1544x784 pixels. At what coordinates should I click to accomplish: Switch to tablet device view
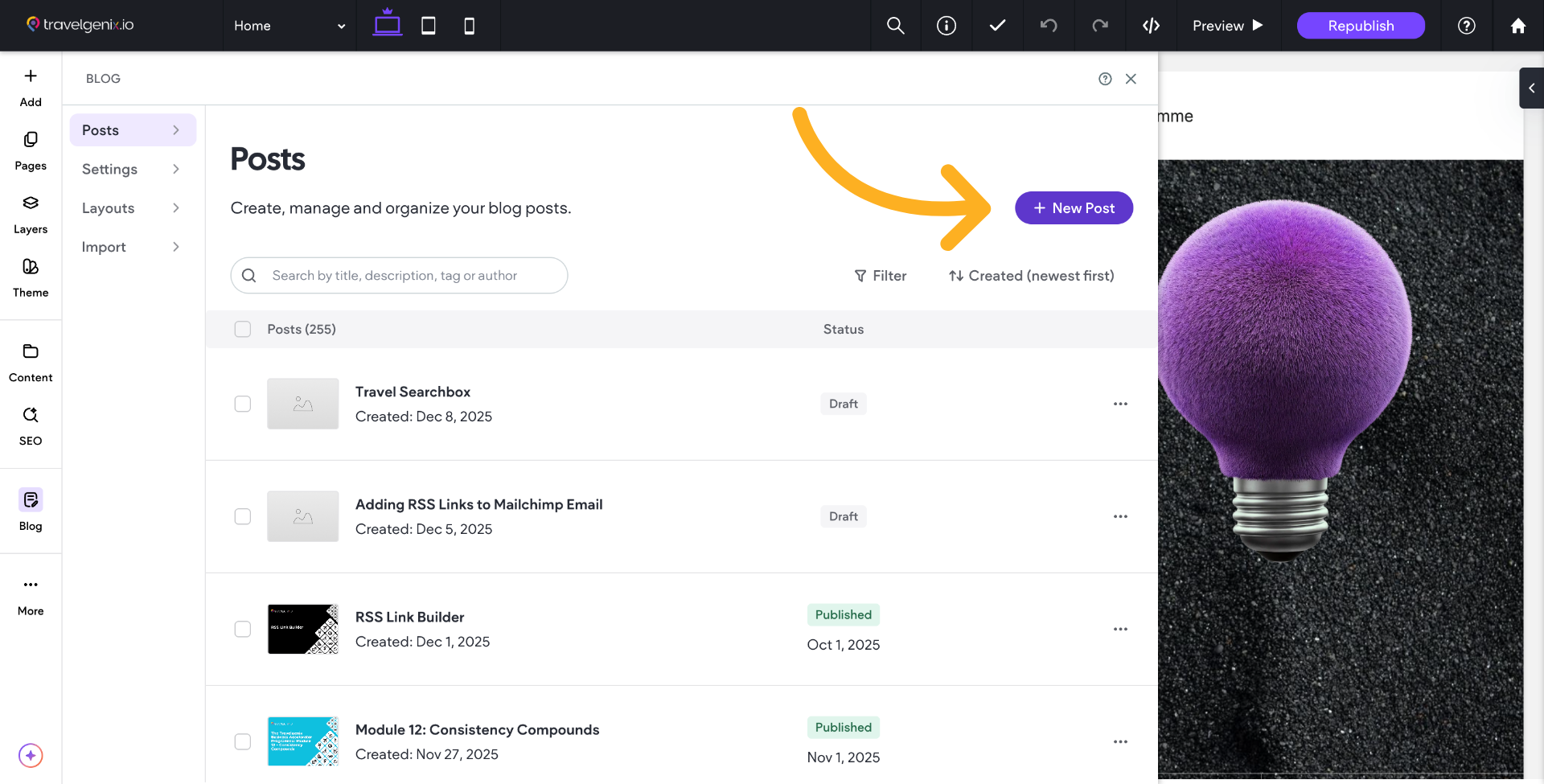[429, 26]
